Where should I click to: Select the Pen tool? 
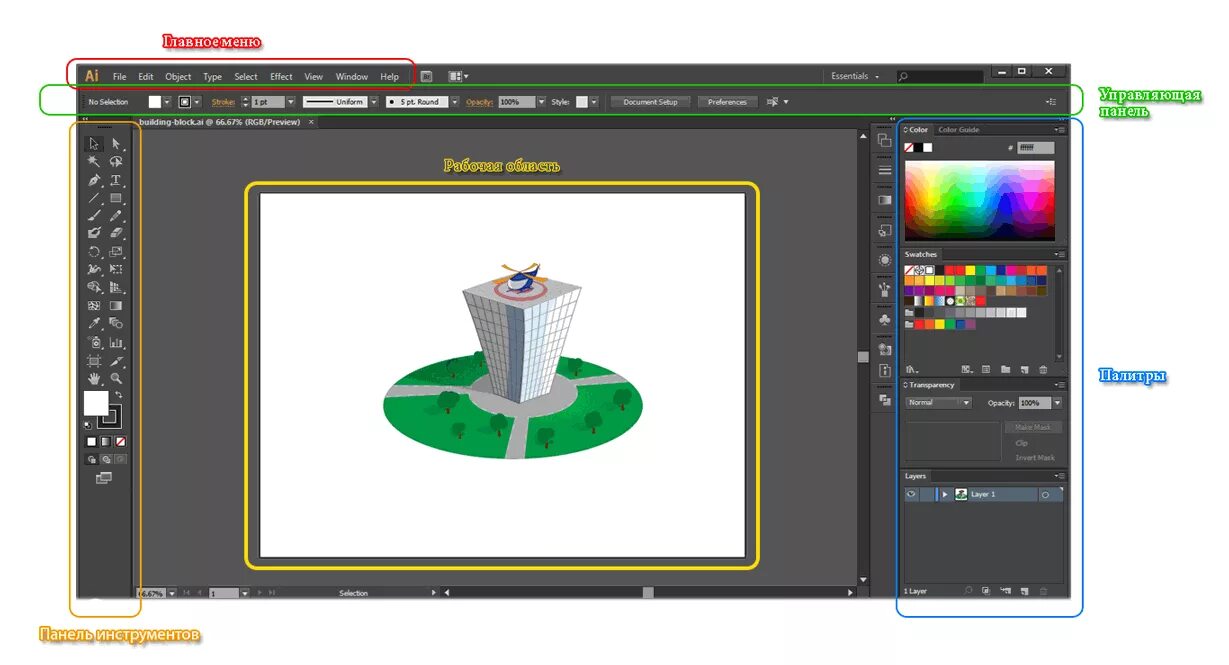click(94, 180)
